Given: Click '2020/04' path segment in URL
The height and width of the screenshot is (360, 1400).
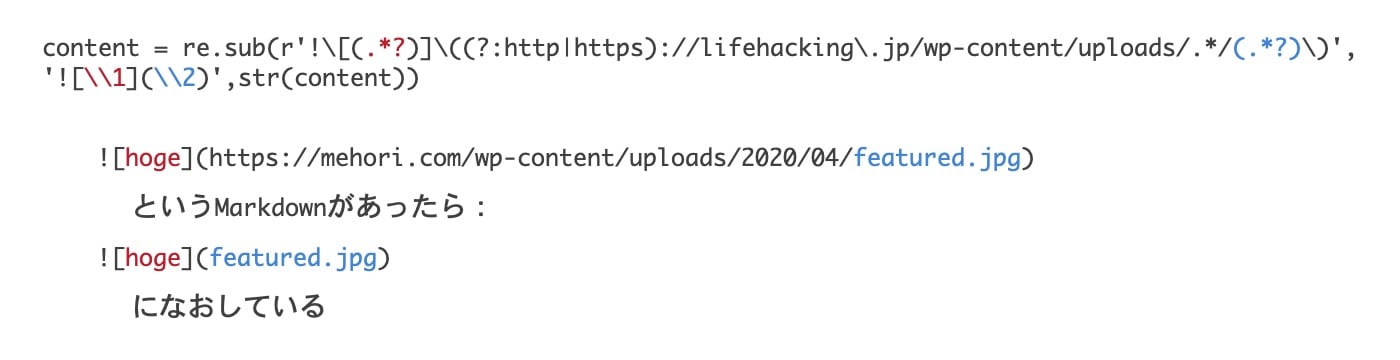Looking at the screenshot, I should [x=788, y=159].
